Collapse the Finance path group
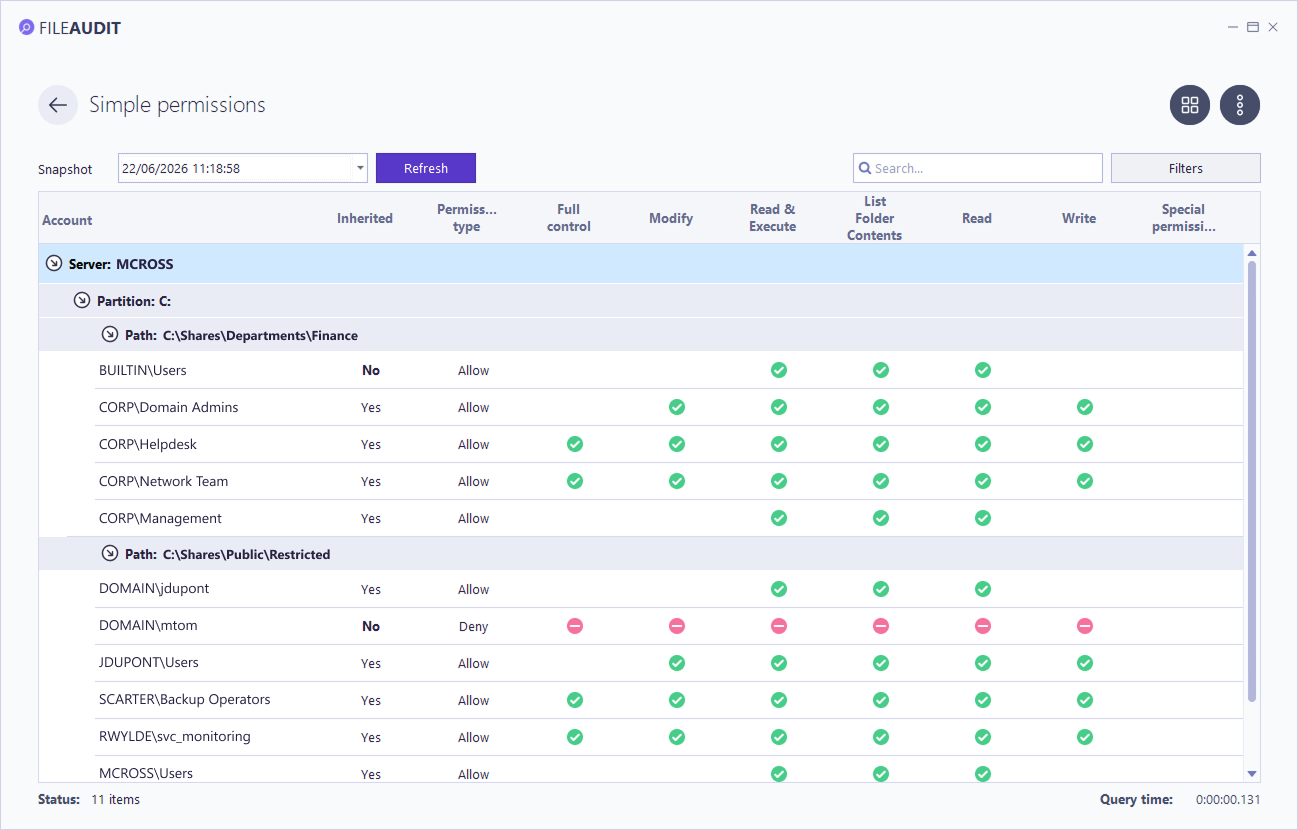This screenshot has width=1298, height=830. point(110,335)
